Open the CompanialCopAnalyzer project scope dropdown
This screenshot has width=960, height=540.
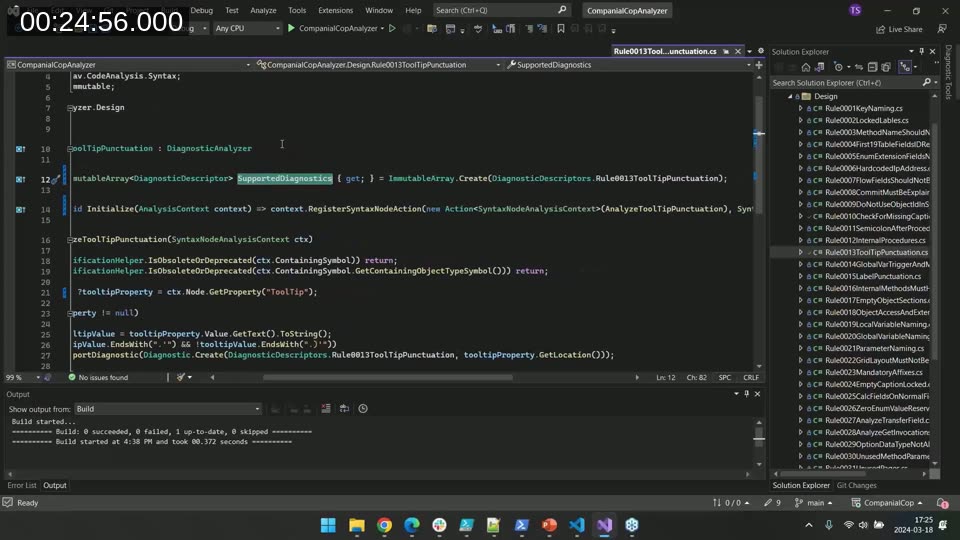pos(129,64)
